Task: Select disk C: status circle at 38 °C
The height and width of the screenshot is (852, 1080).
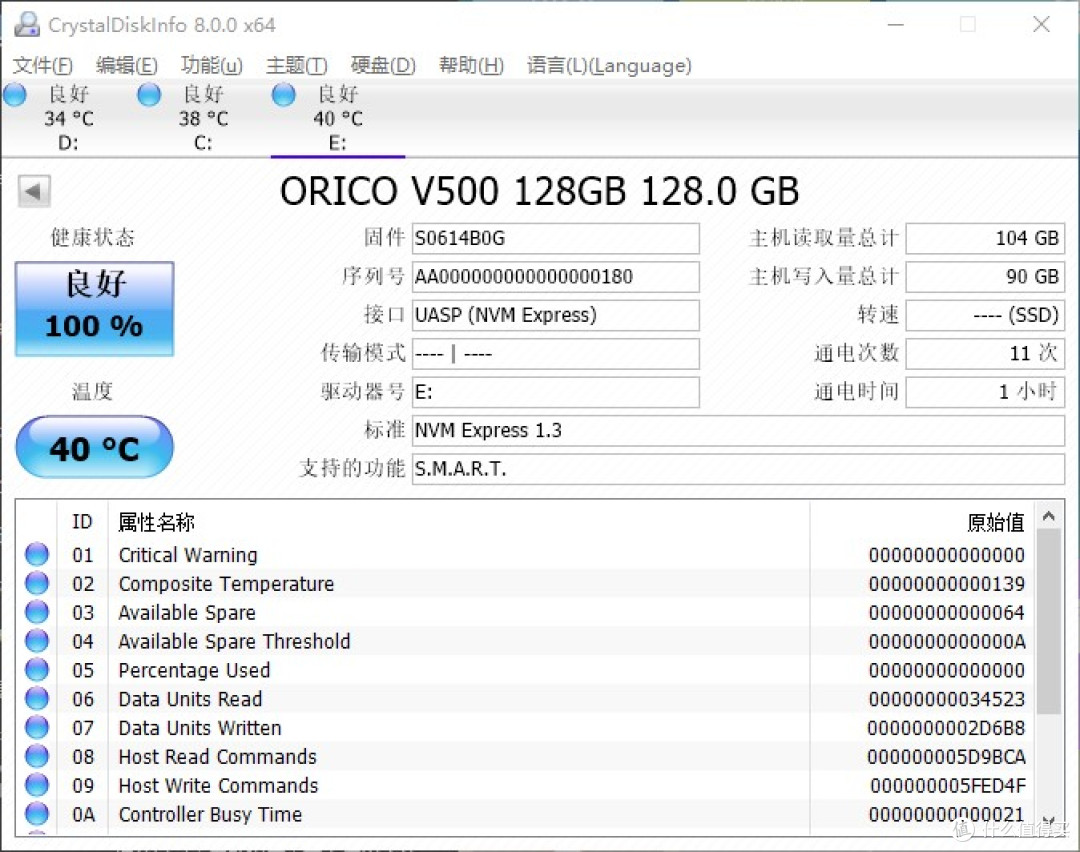Action: pos(149,94)
